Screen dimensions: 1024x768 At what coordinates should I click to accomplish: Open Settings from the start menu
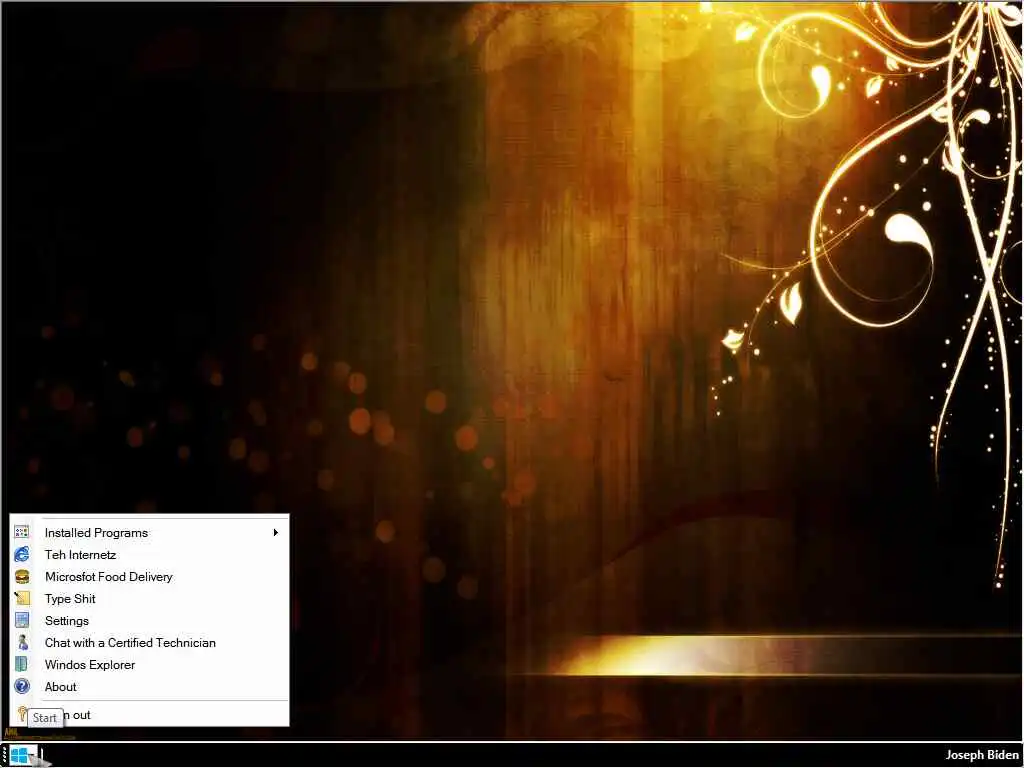point(149,620)
